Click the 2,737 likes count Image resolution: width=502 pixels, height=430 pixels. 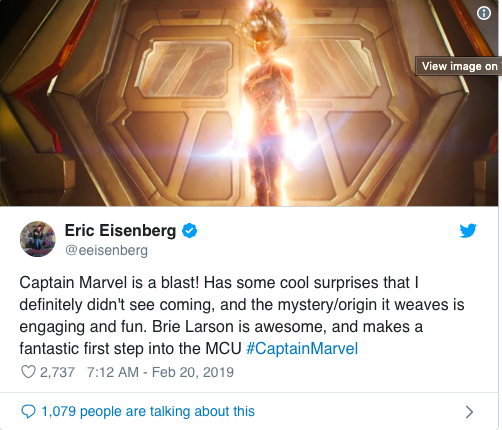tap(57, 372)
